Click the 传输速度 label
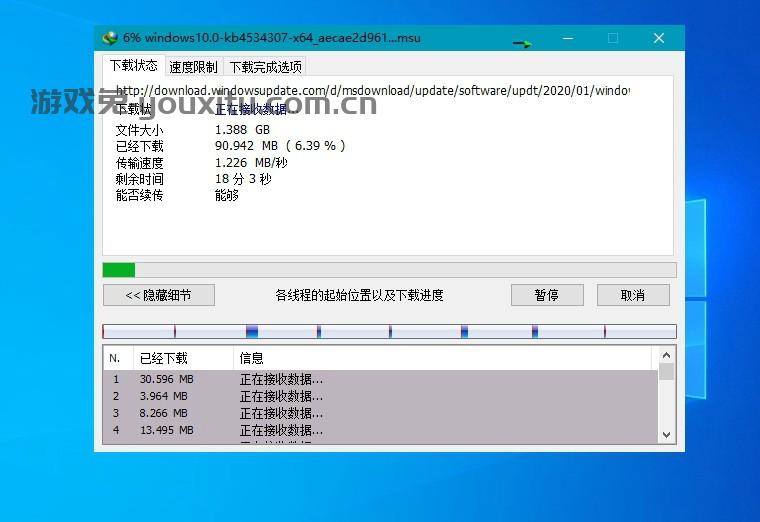760x522 pixels. tap(140, 163)
